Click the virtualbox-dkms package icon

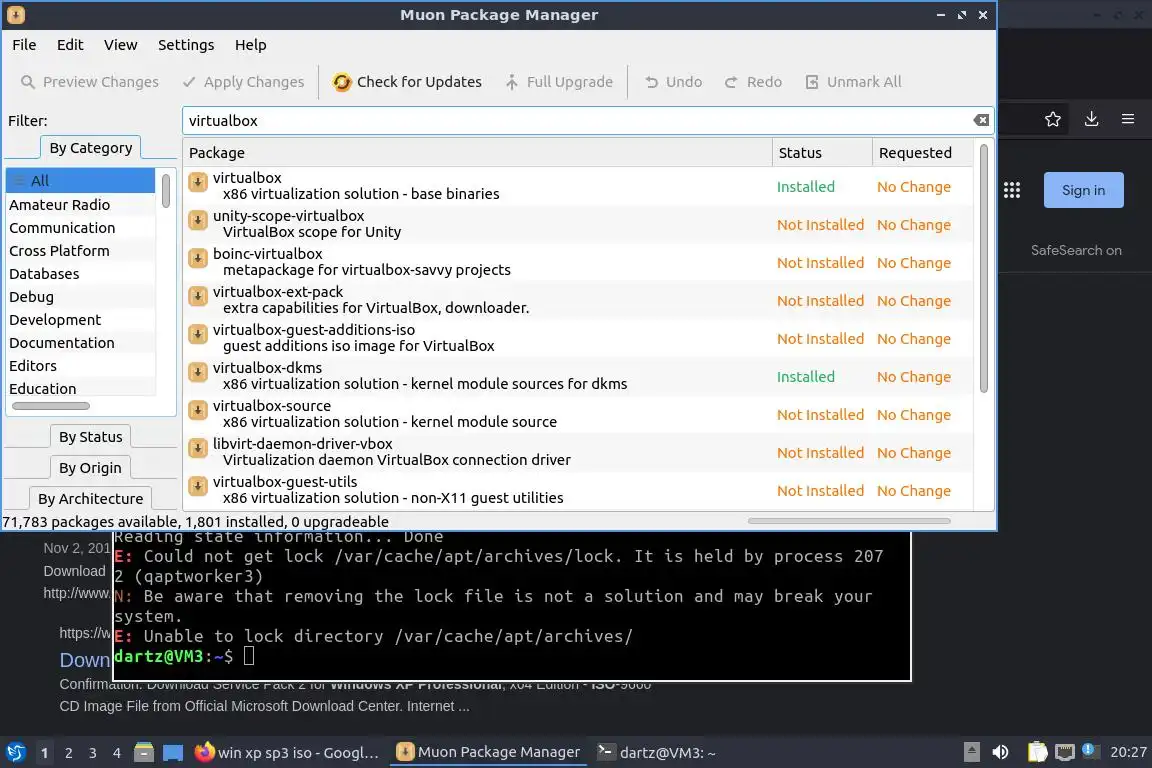tap(198, 373)
